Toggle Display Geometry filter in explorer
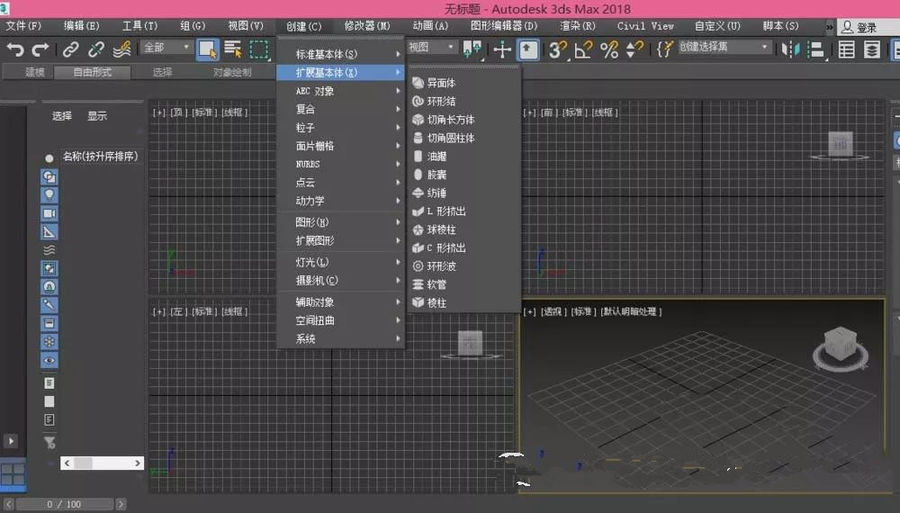 [x=49, y=177]
